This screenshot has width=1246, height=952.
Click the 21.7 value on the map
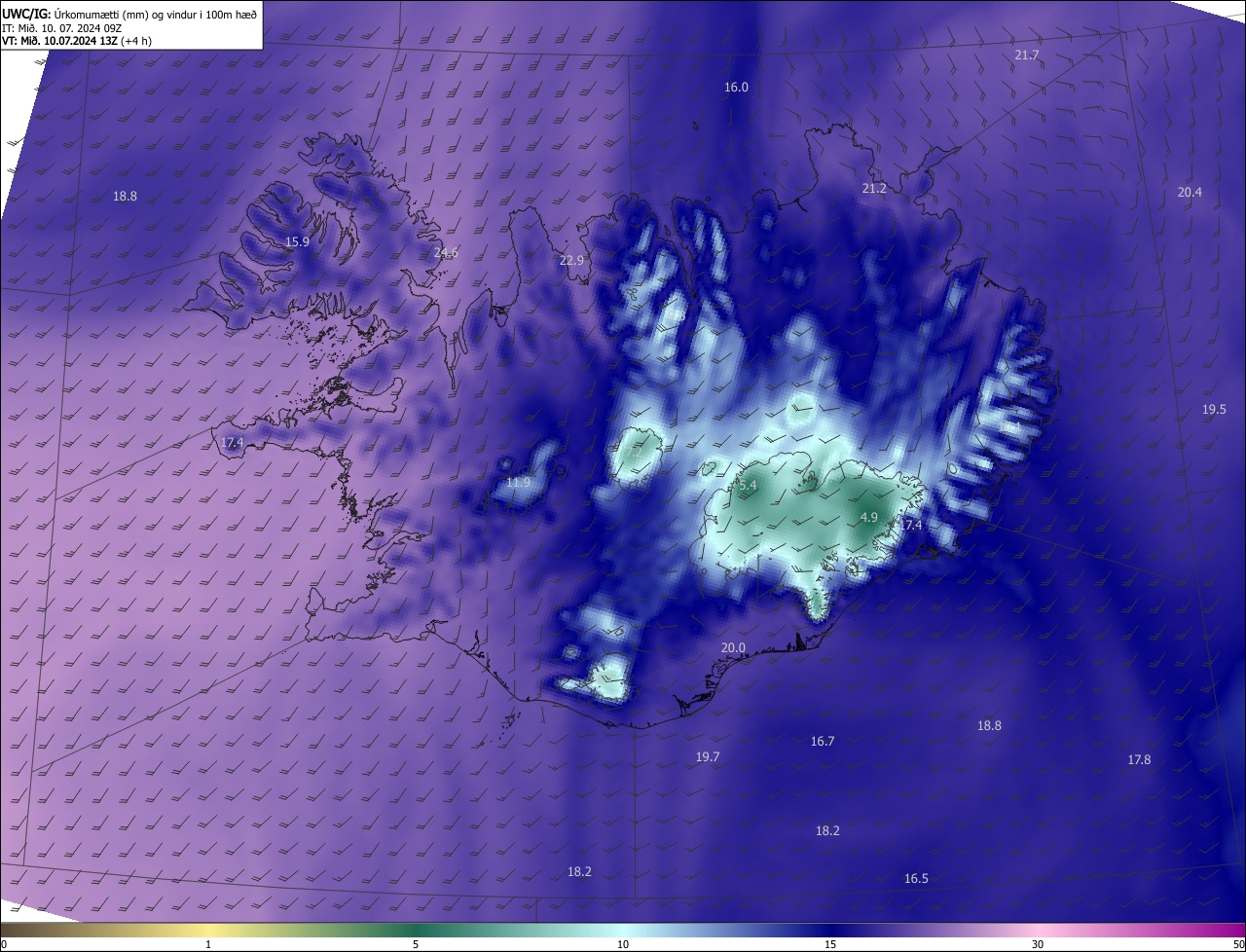tap(1027, 55)
